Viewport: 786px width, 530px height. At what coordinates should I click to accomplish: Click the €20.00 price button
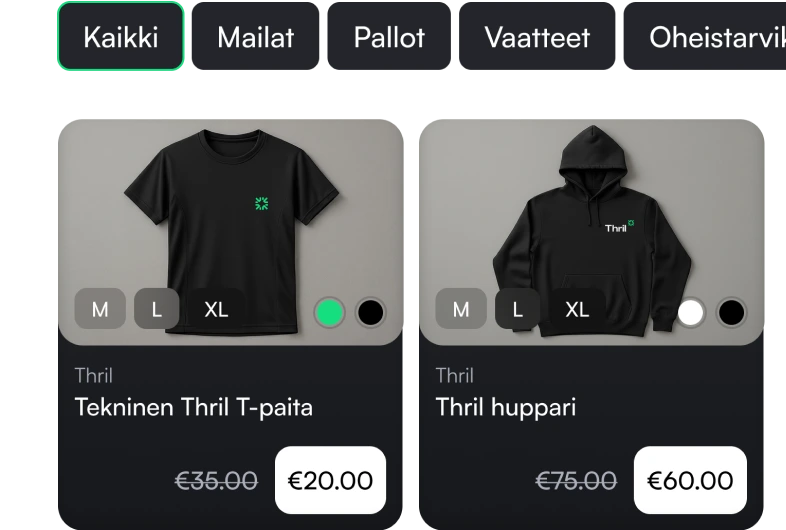[330, 480]
